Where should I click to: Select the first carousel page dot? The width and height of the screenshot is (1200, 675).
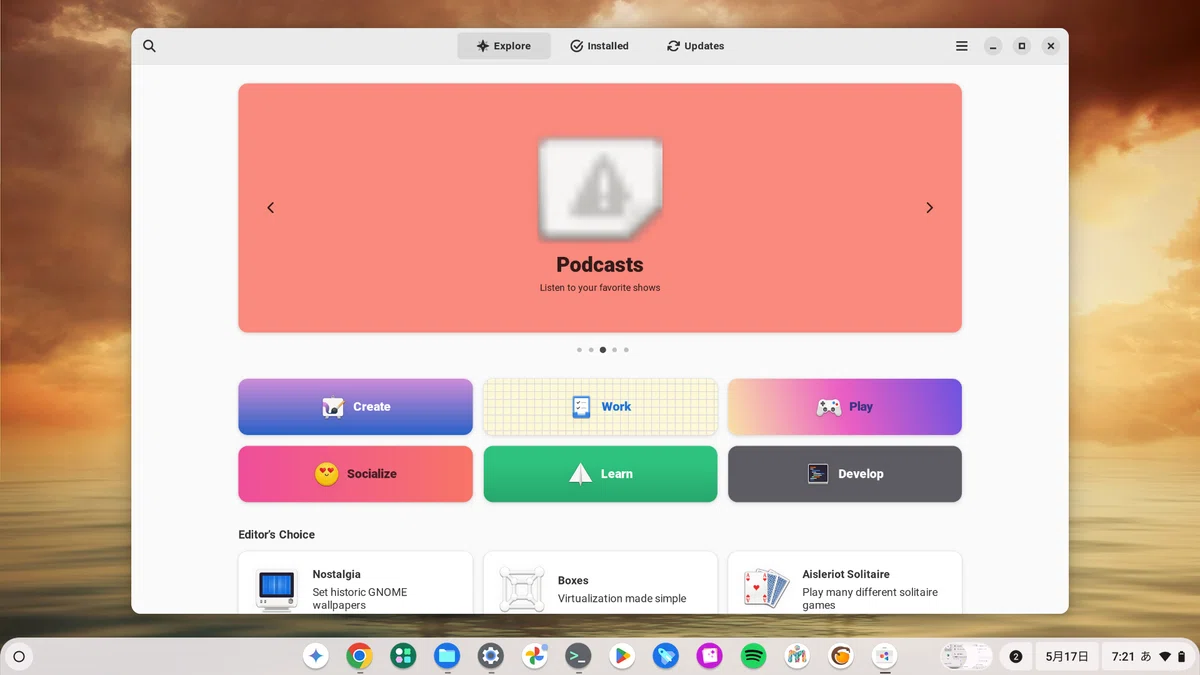click(x=579, y=350)
